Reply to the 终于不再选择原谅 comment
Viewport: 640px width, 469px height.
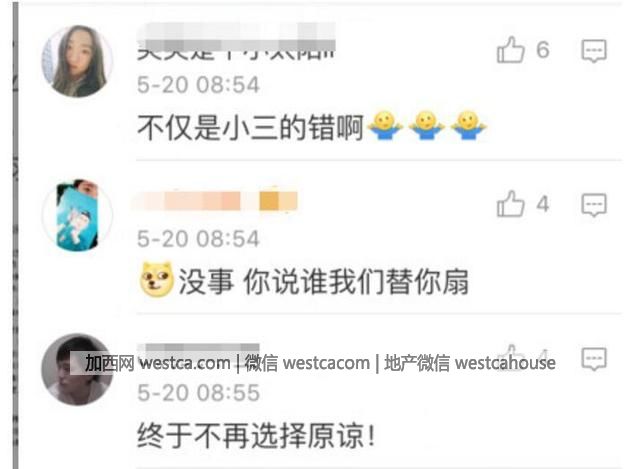coord(594,359)
